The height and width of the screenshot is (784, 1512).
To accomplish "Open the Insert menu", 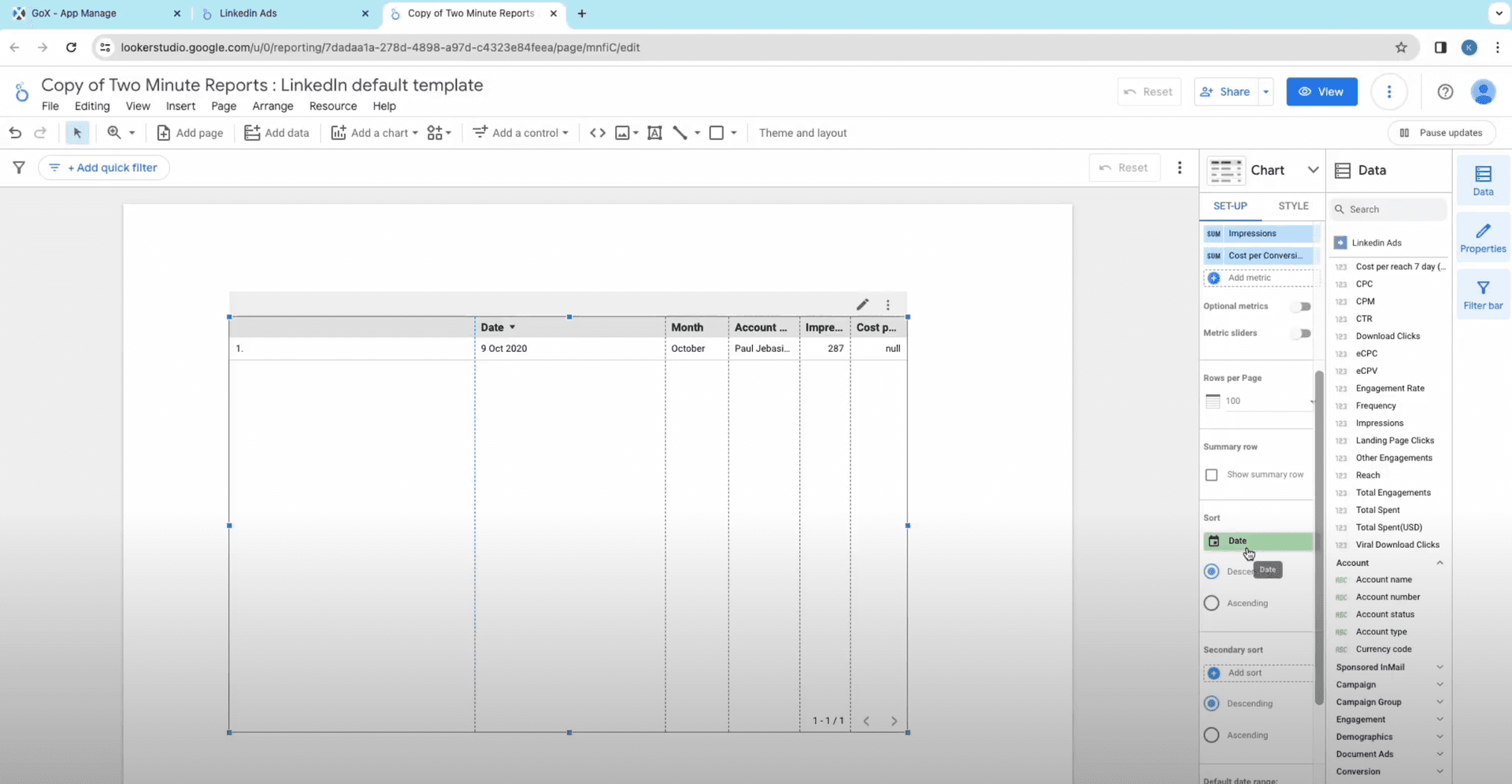I will point(180,106).
